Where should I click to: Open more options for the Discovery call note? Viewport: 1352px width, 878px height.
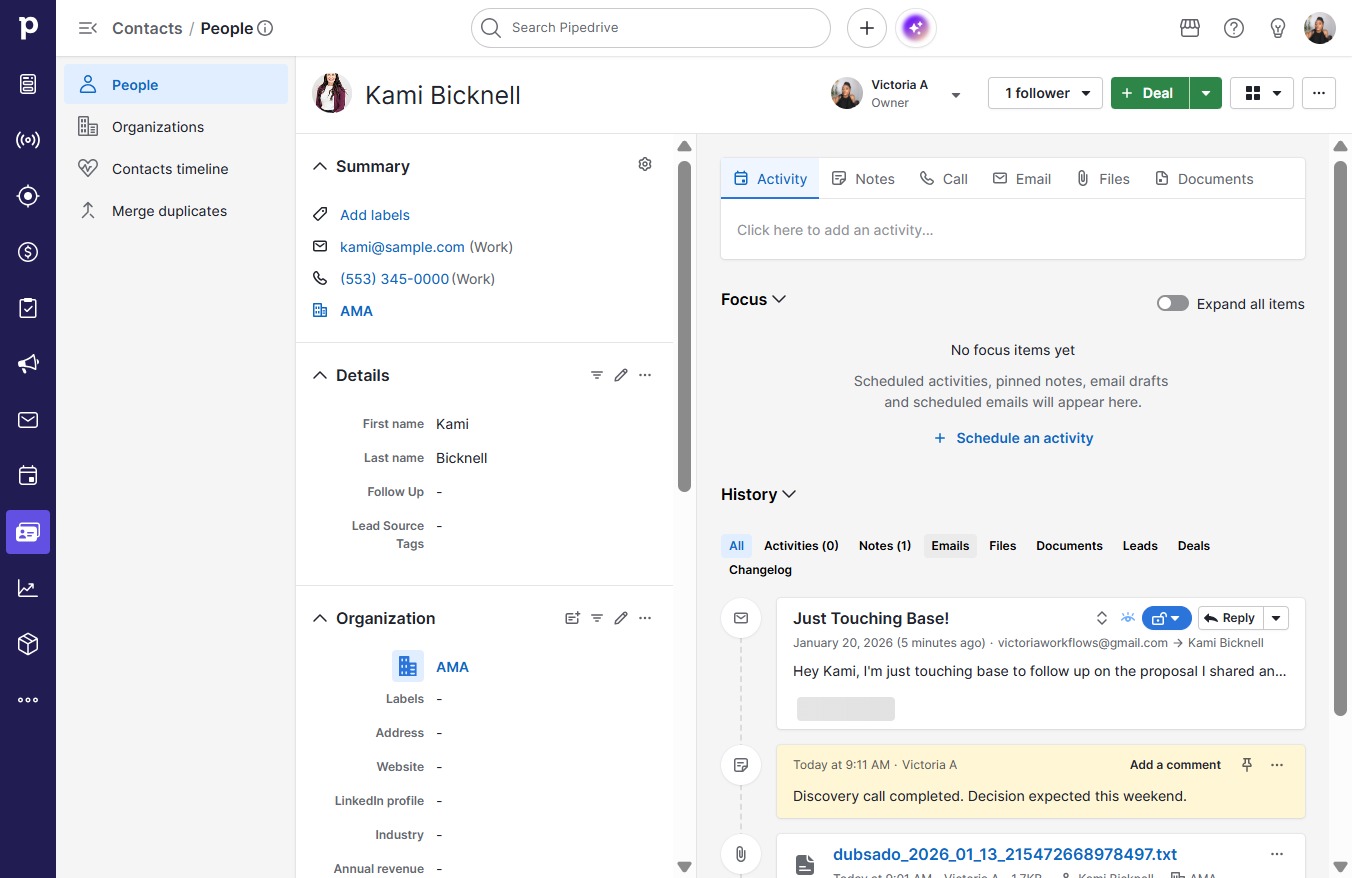tap(1277, 765)
